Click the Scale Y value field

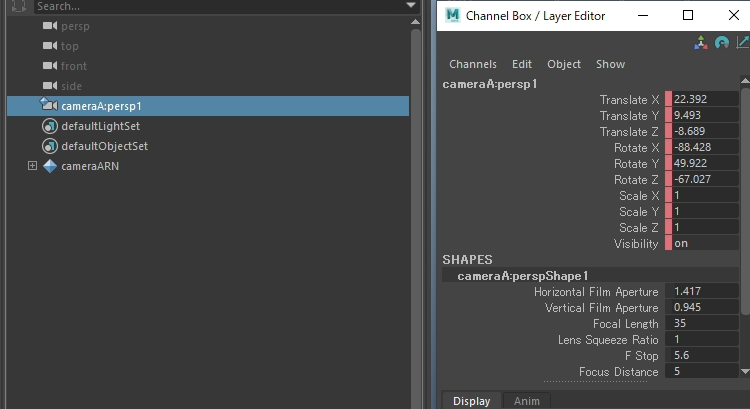tap(705, 211)
